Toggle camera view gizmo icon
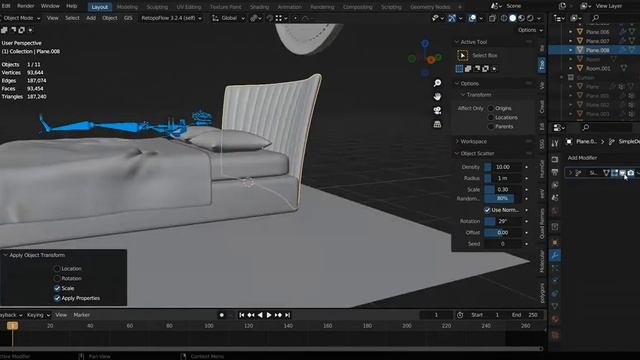The height and width of the screenshot is (360, 640). (437, 110)
